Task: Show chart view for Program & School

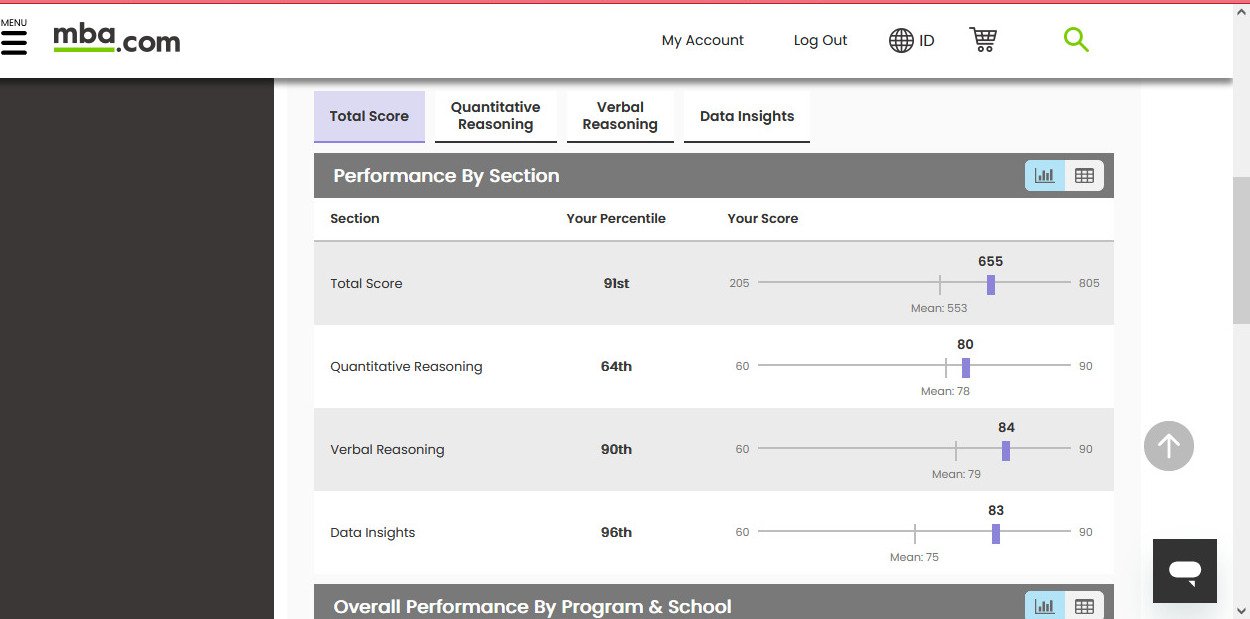Action: tap(1044, 606)
